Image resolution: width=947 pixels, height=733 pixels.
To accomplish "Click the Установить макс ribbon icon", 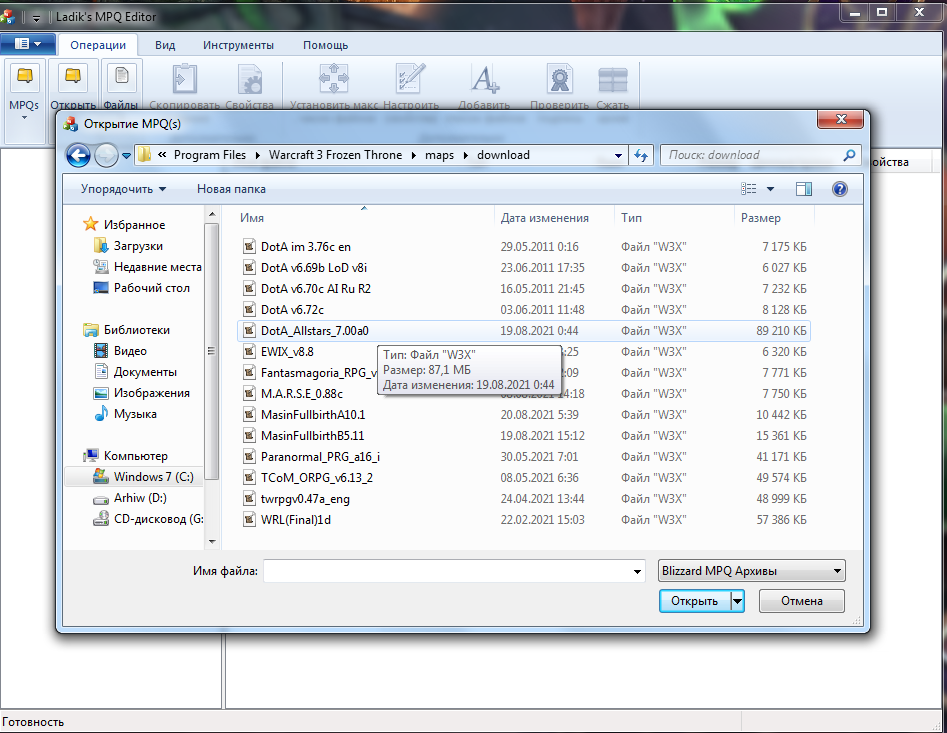I will tap(334, 78).
